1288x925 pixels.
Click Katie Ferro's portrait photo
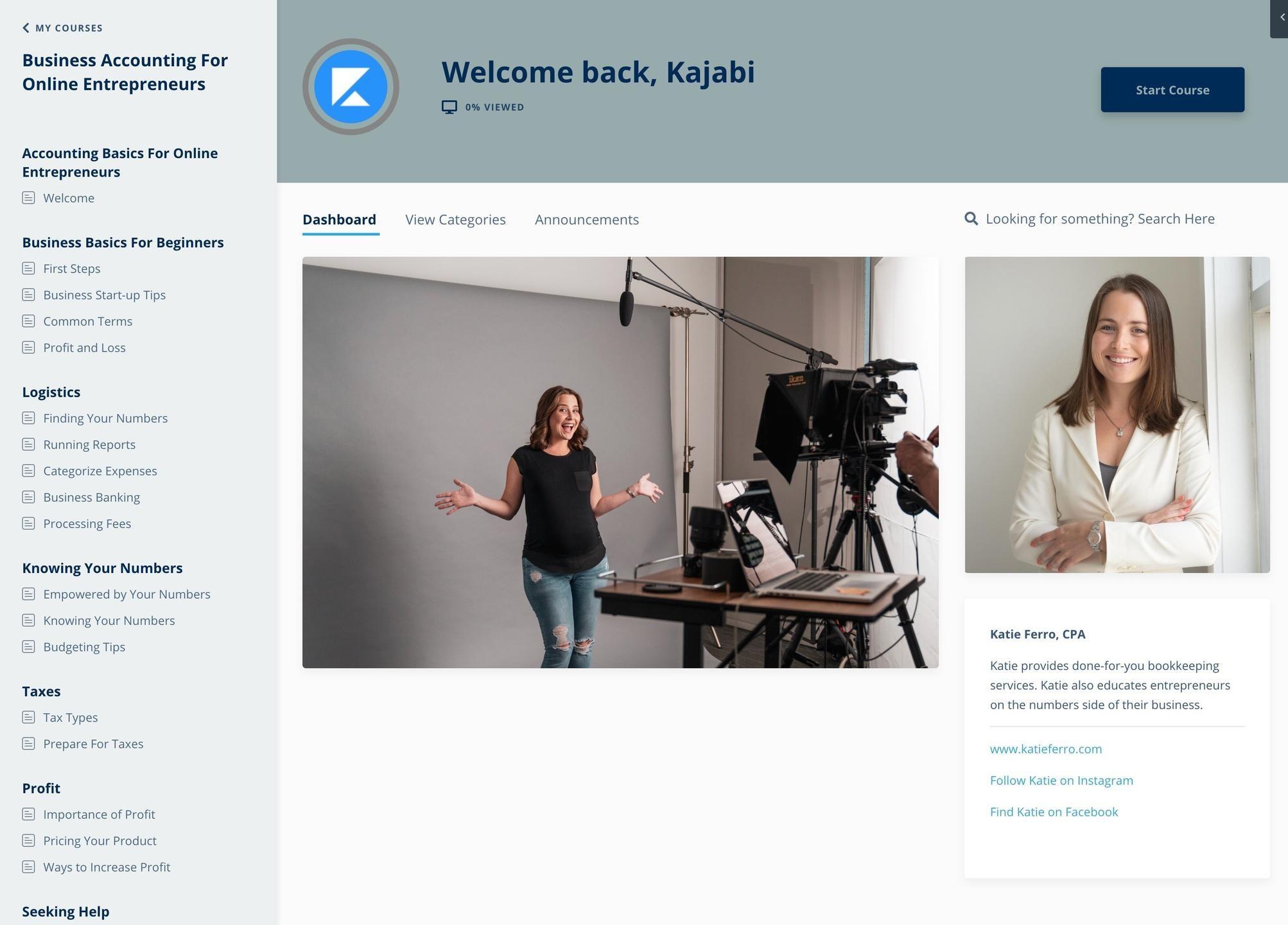1117,415
